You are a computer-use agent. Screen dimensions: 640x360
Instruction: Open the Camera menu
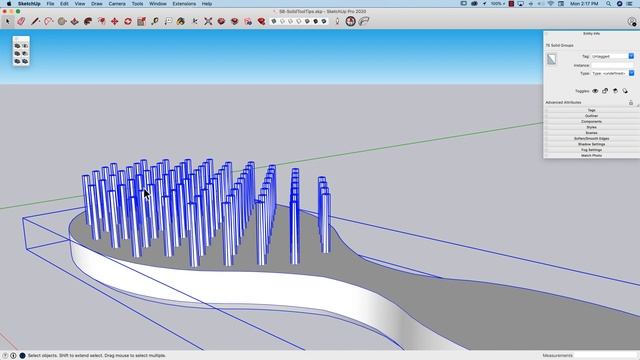[x=117, y=4]
